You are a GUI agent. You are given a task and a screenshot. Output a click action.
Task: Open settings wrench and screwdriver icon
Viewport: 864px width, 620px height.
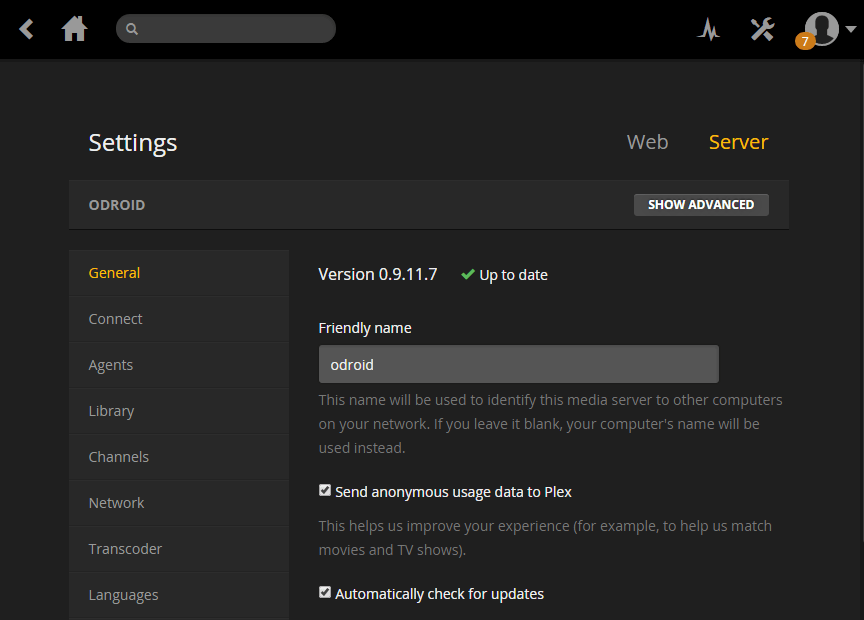(x=762, y=29)
